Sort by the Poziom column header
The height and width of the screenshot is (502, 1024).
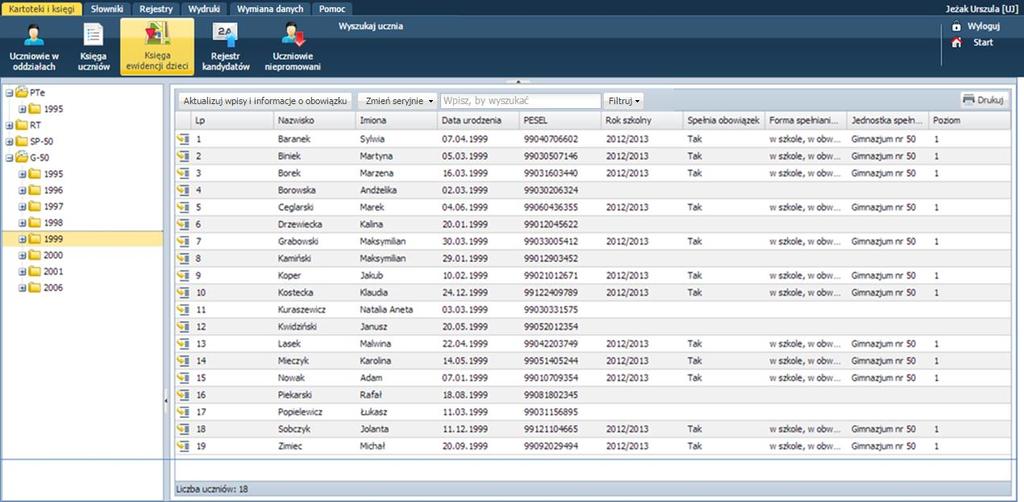tap(969, 121)
